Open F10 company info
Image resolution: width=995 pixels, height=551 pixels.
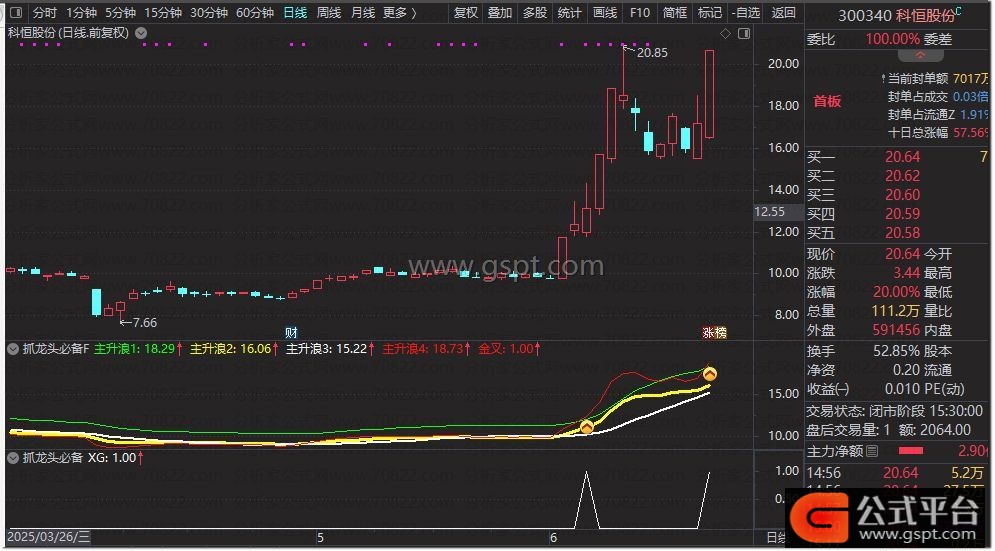point(640,13)
